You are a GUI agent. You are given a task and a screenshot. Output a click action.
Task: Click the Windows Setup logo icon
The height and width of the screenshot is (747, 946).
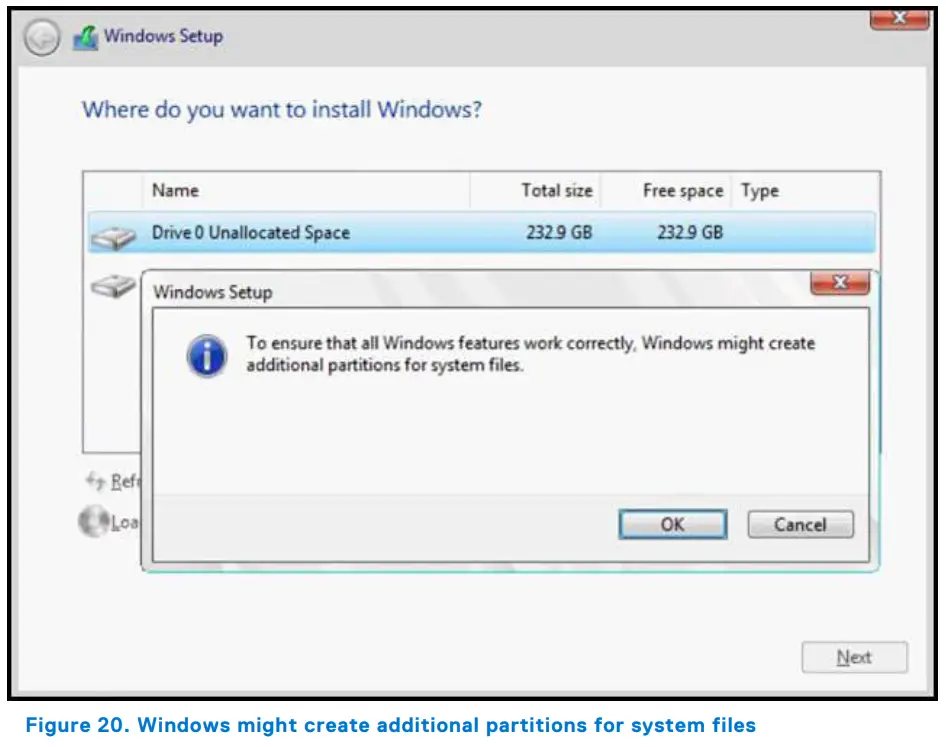click(x=85, y=35)
